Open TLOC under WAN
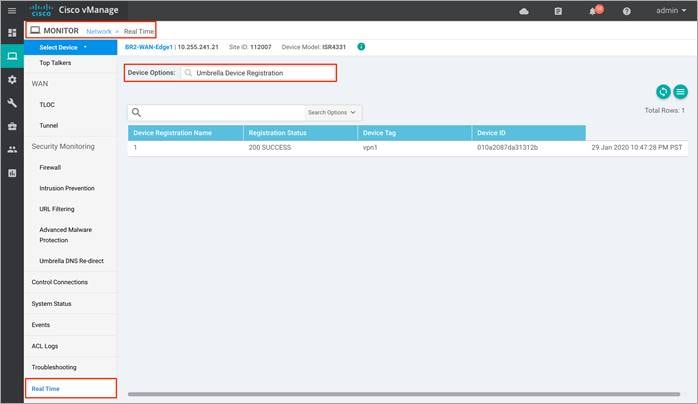The height and width of the screenshot is (404, 698). 47,105
